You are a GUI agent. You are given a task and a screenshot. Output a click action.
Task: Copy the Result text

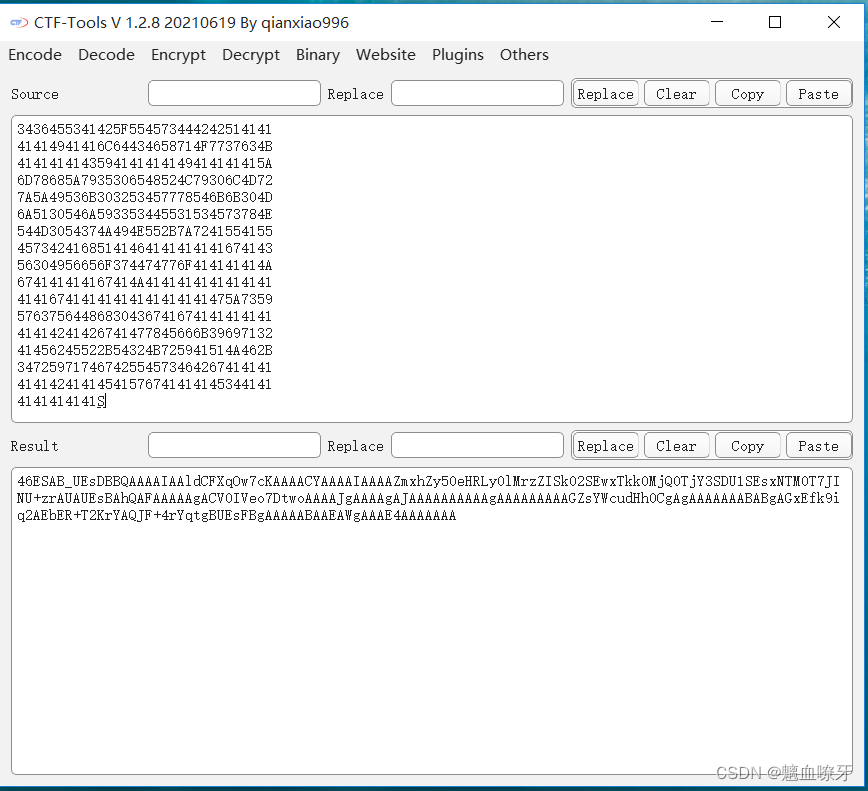click(747, 446)
